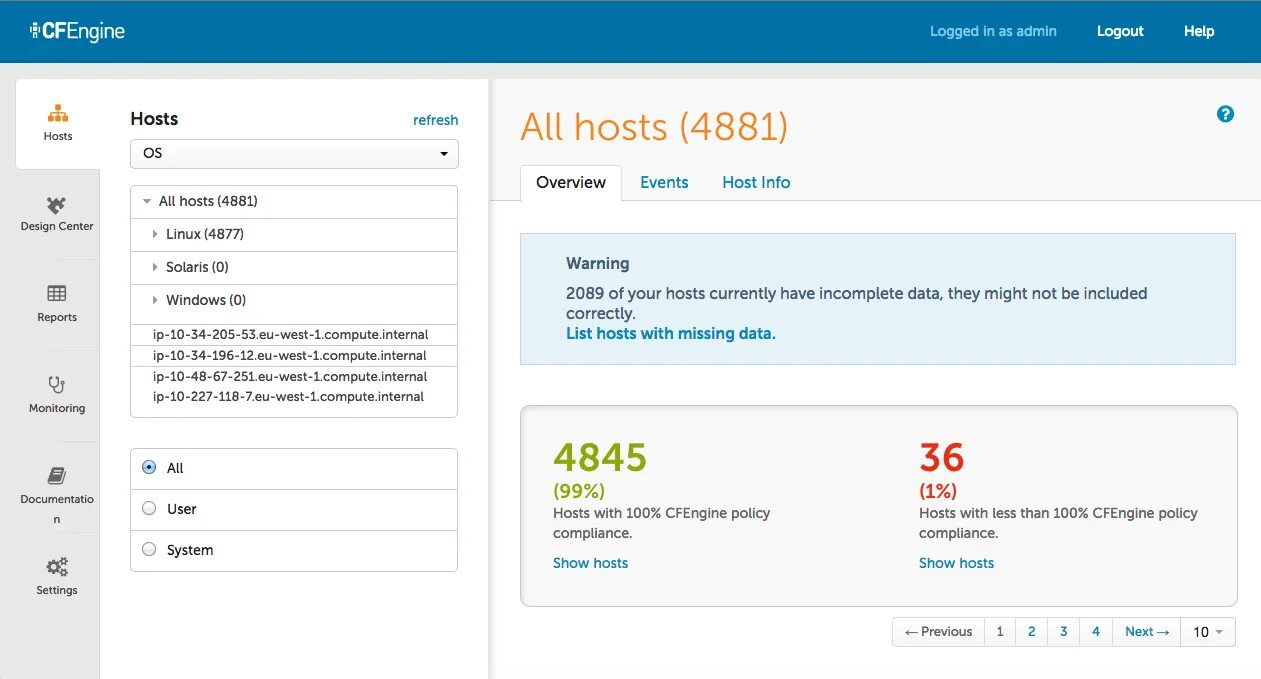The image size is (1261, 679).
Task: Expand the Linux (4877) tree node
Action: click(155, 234)
